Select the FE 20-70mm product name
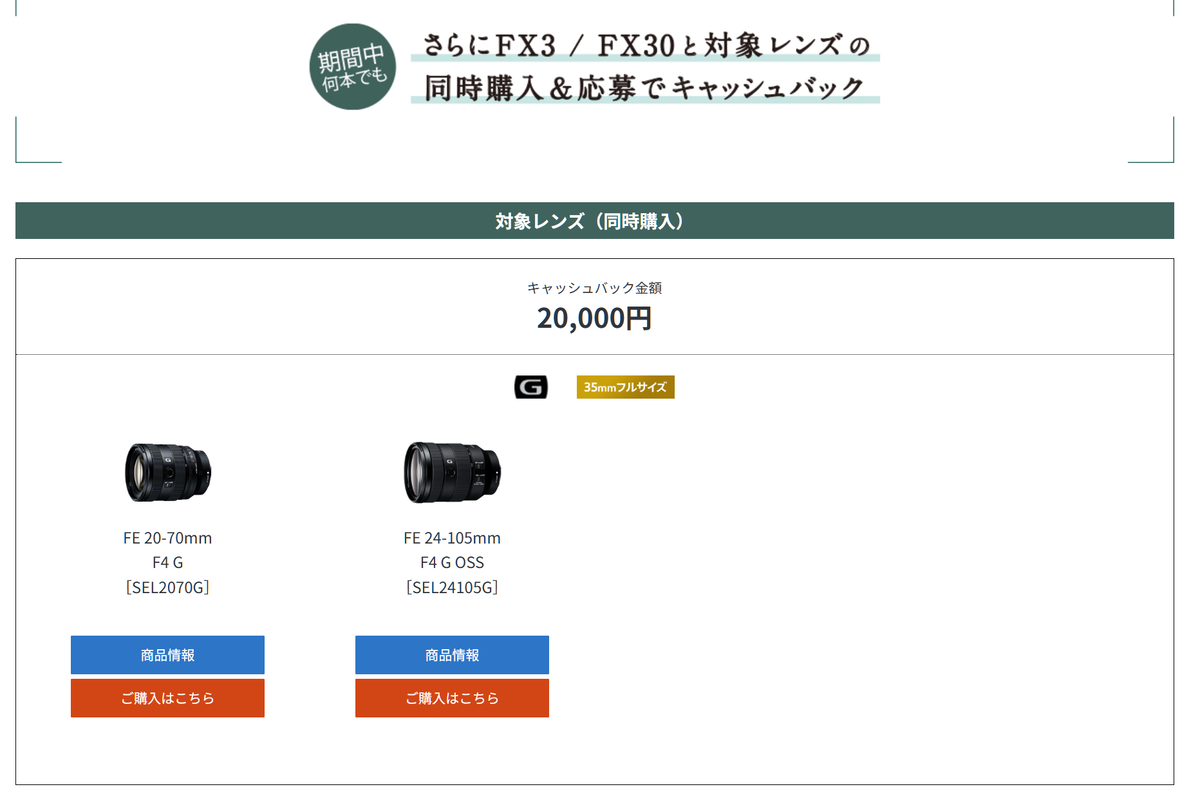Image resolution: width=1200 pixels, height=796 pixels. (168, 538)
